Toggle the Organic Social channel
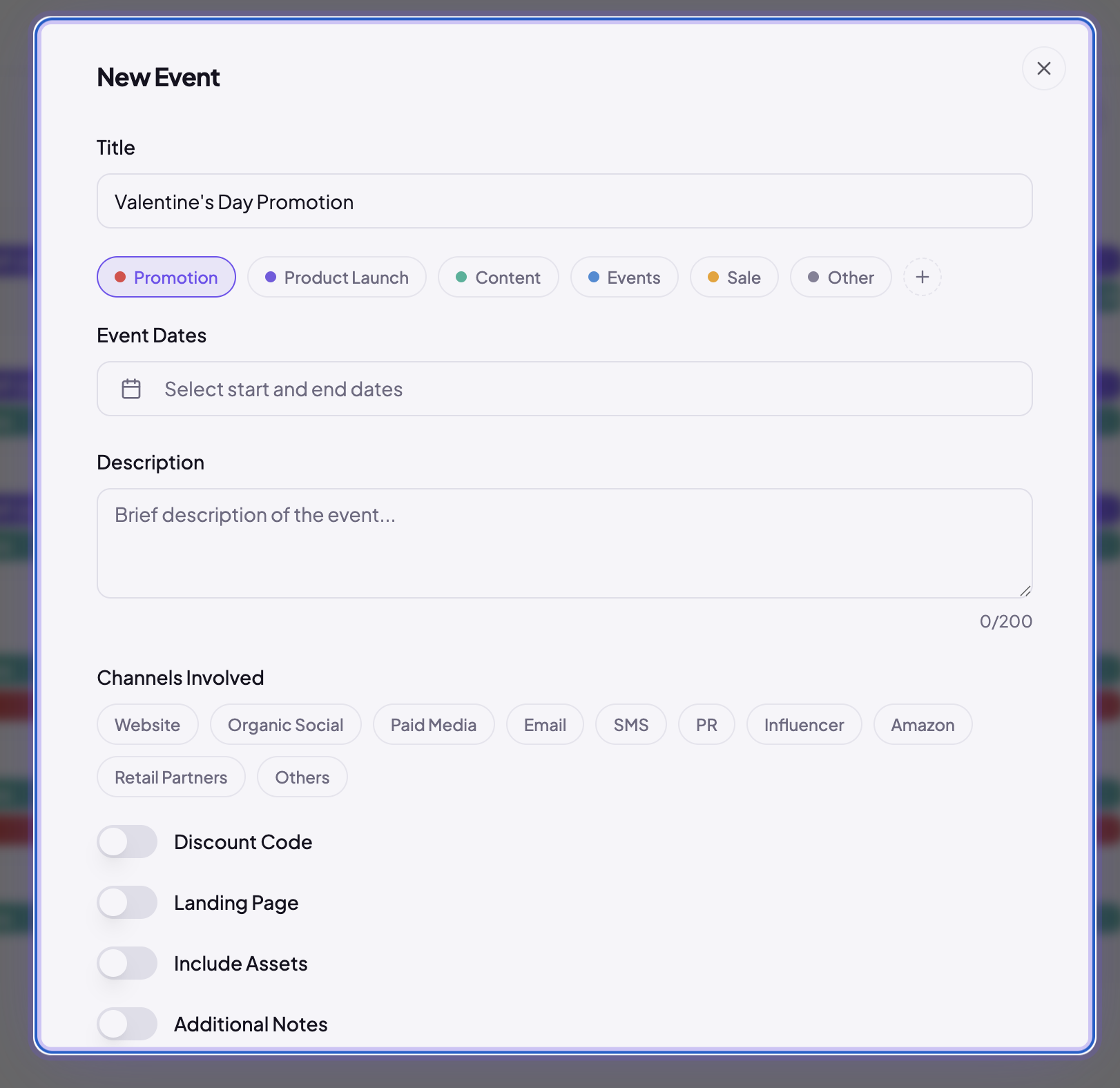The image size is (1120, 1088). 286,724
